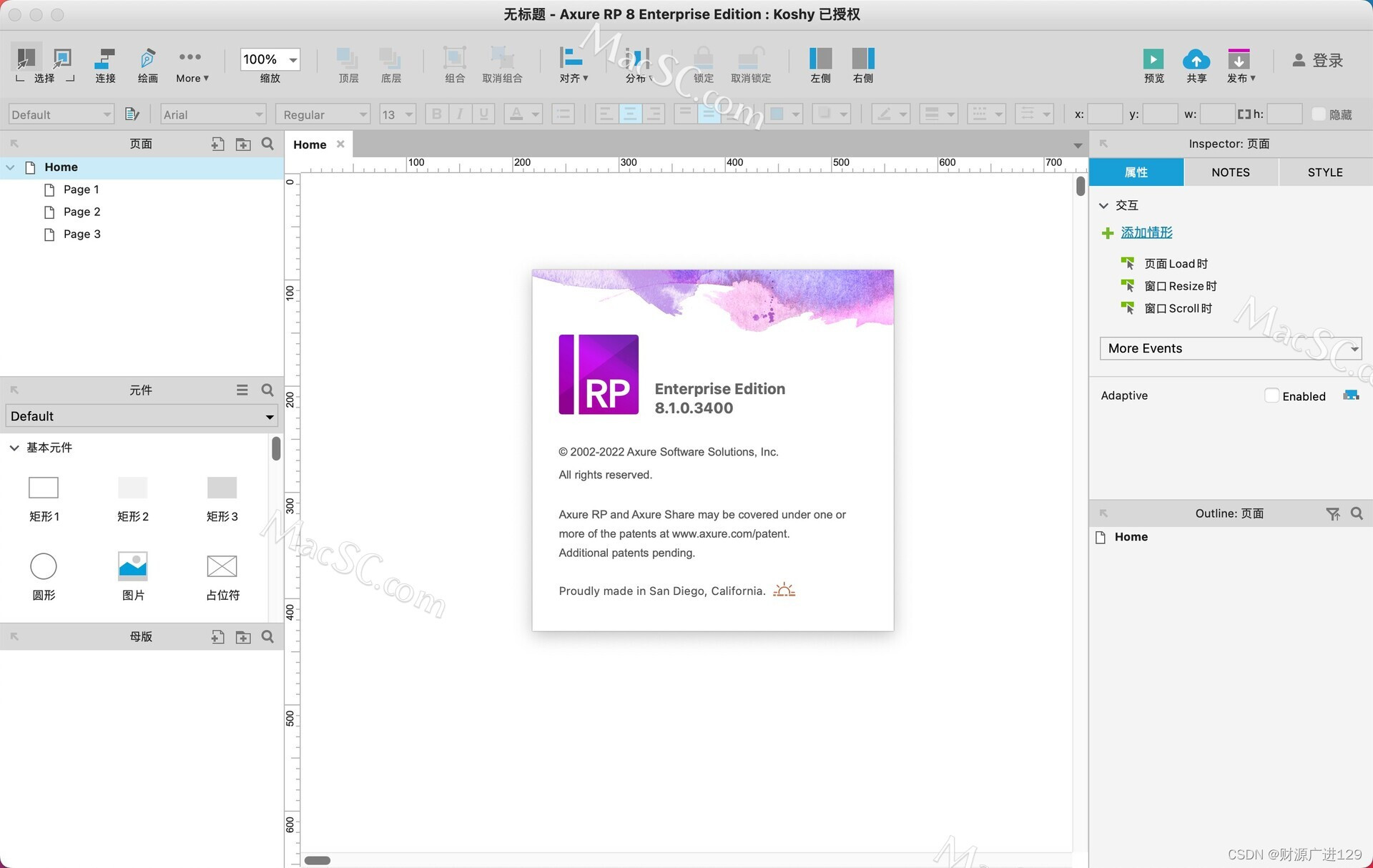Open the More tools menu
1373x868 pixels.
click(192, 65)
